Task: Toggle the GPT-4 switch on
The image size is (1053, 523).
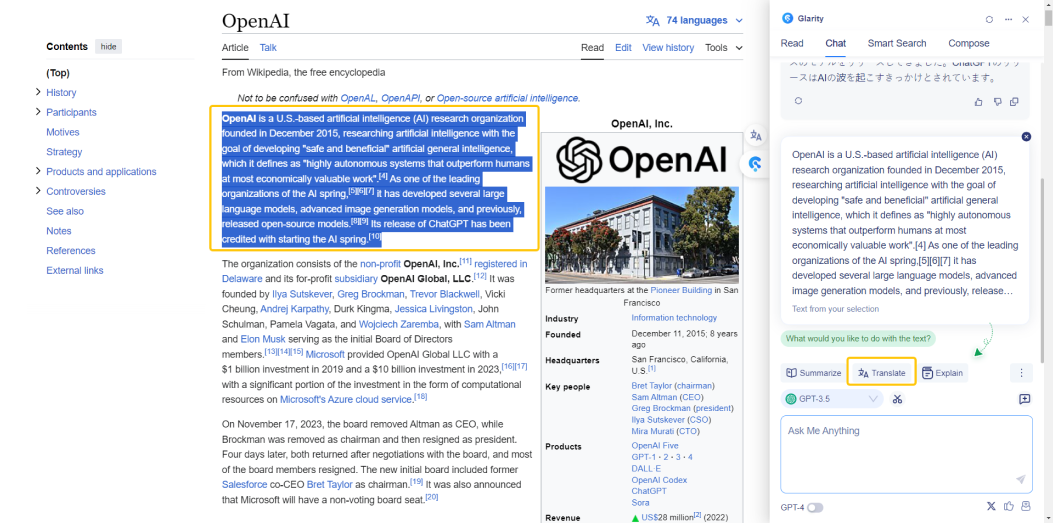Action: point(815,508)
